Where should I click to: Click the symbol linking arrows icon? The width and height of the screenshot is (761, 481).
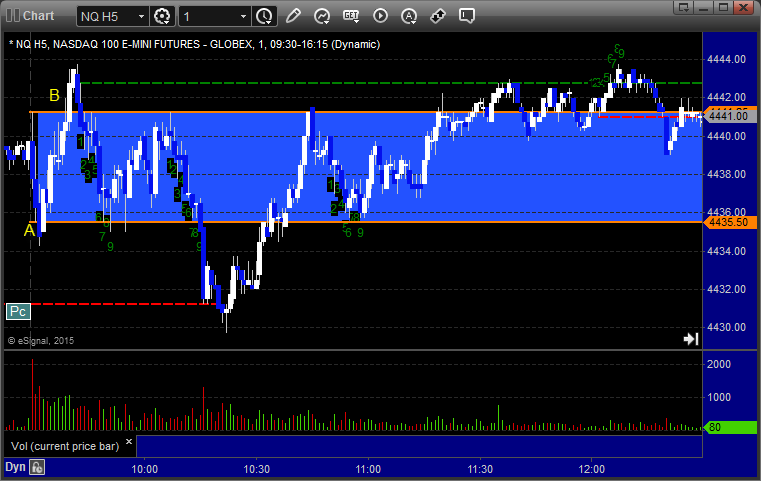click(438, 16)
